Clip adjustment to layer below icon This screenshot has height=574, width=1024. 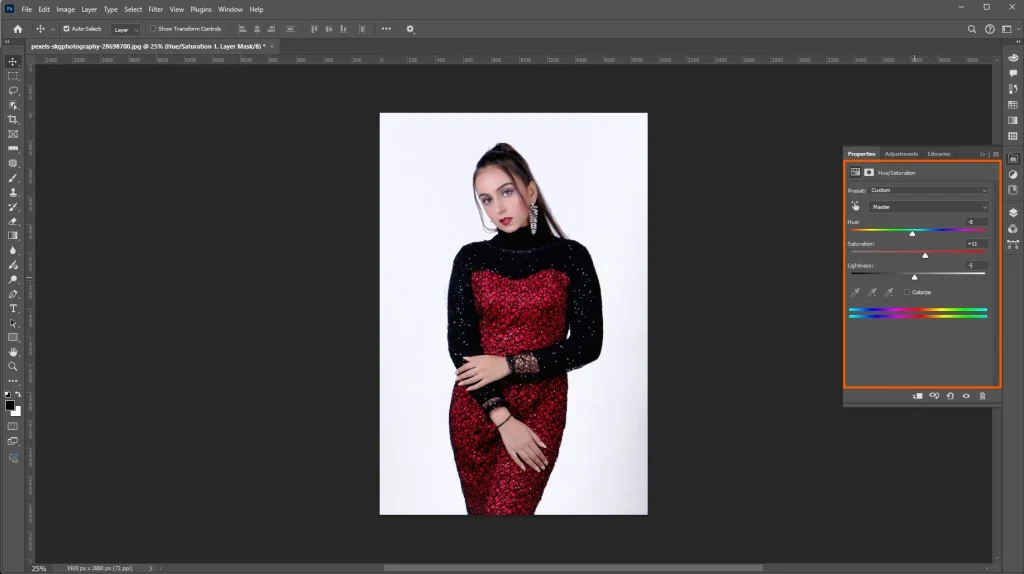point(918,396)
